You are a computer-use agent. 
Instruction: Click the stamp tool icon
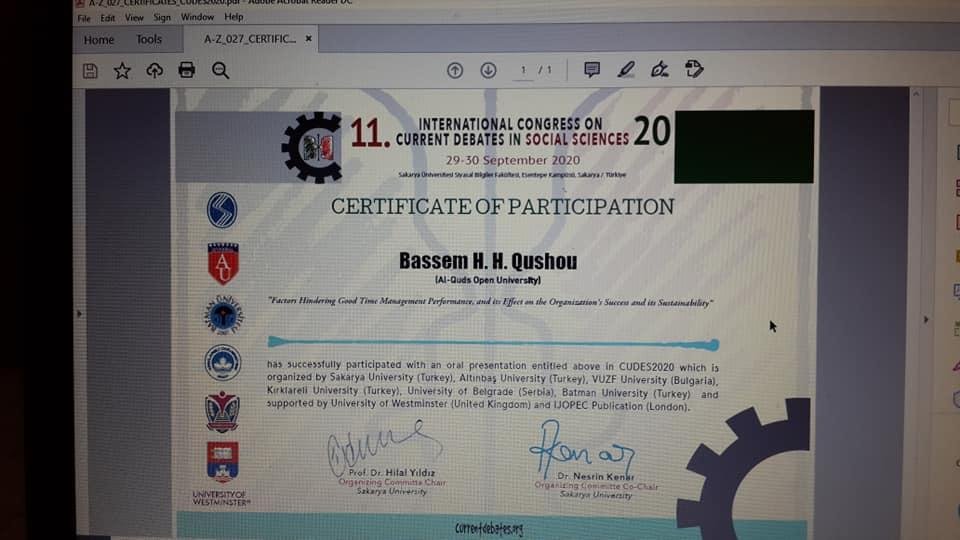coord(694,69)
